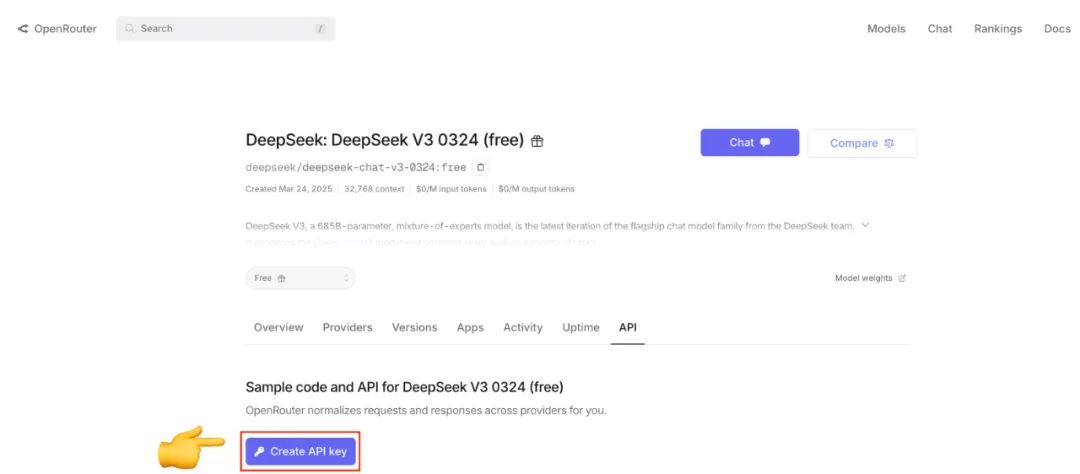Click the Compare button
Screen dimensions: 1080x474
point(862,143)
